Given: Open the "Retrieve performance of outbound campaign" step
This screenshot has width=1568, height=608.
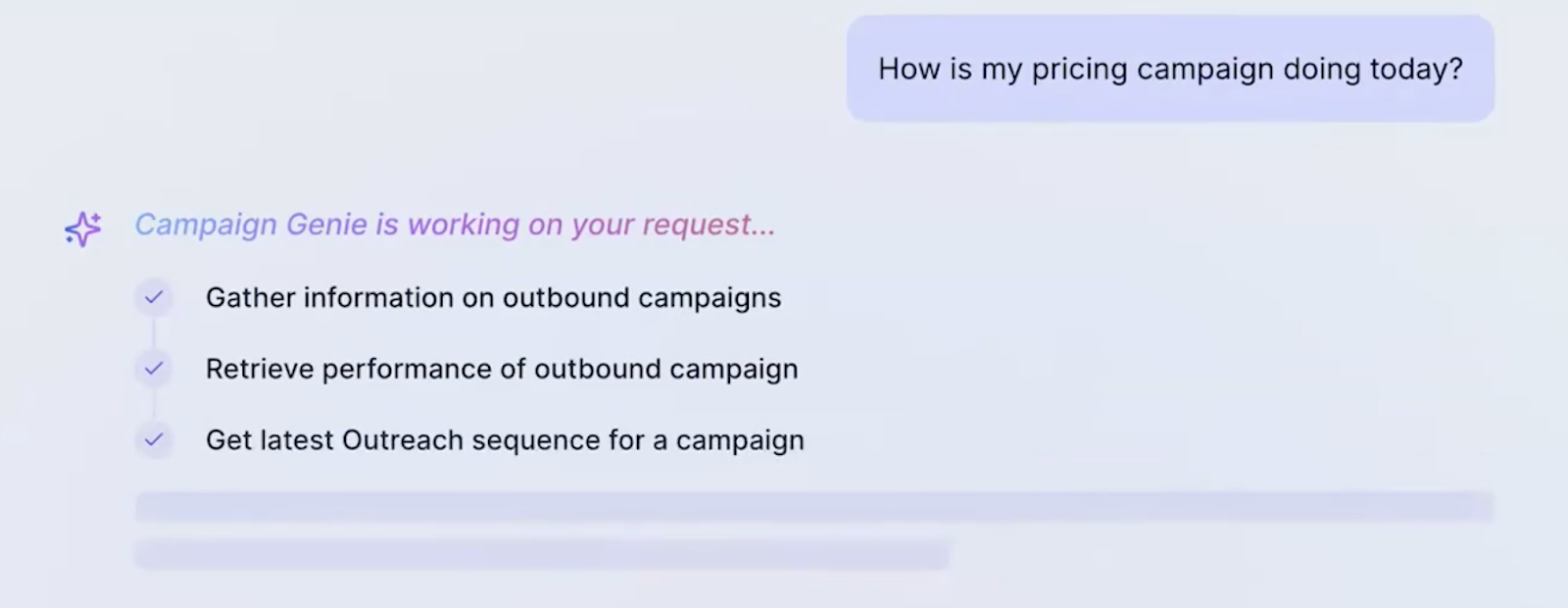Looking at the screenshot, I should point(502,369).
